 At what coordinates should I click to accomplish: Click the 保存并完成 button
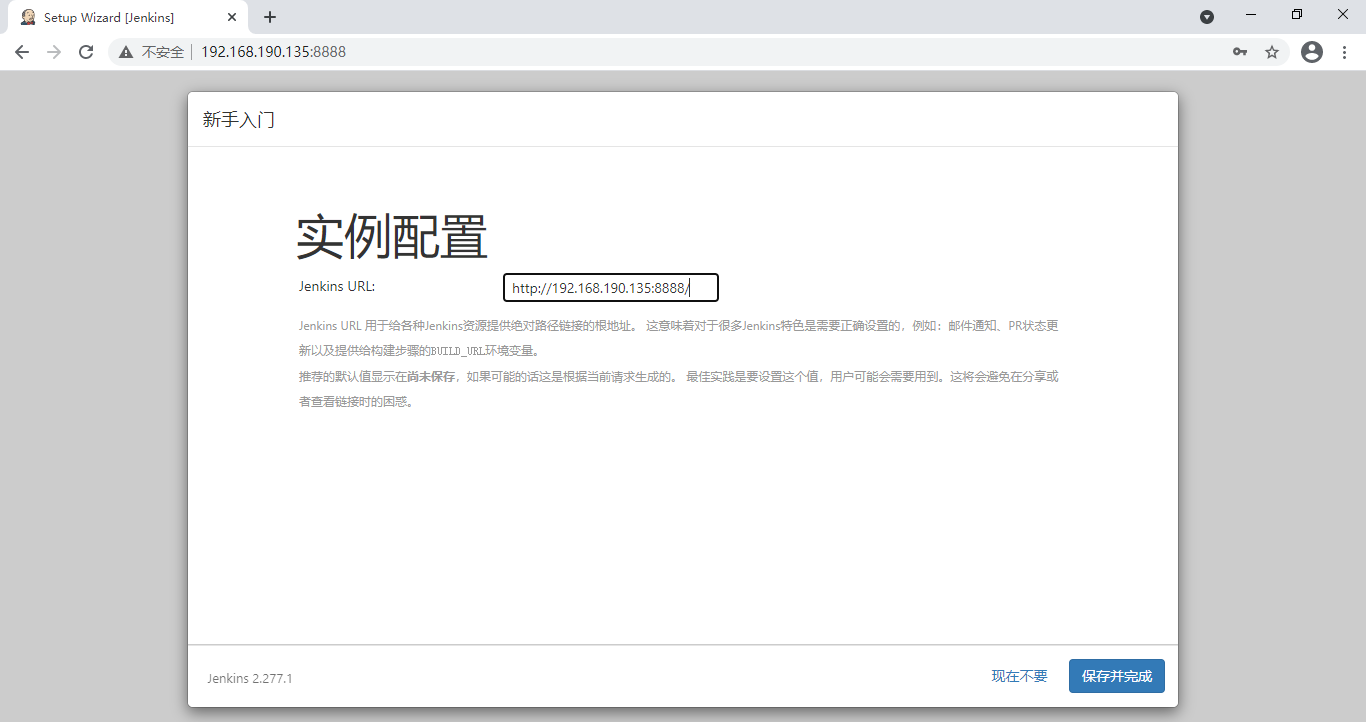tap(1116, 676)
